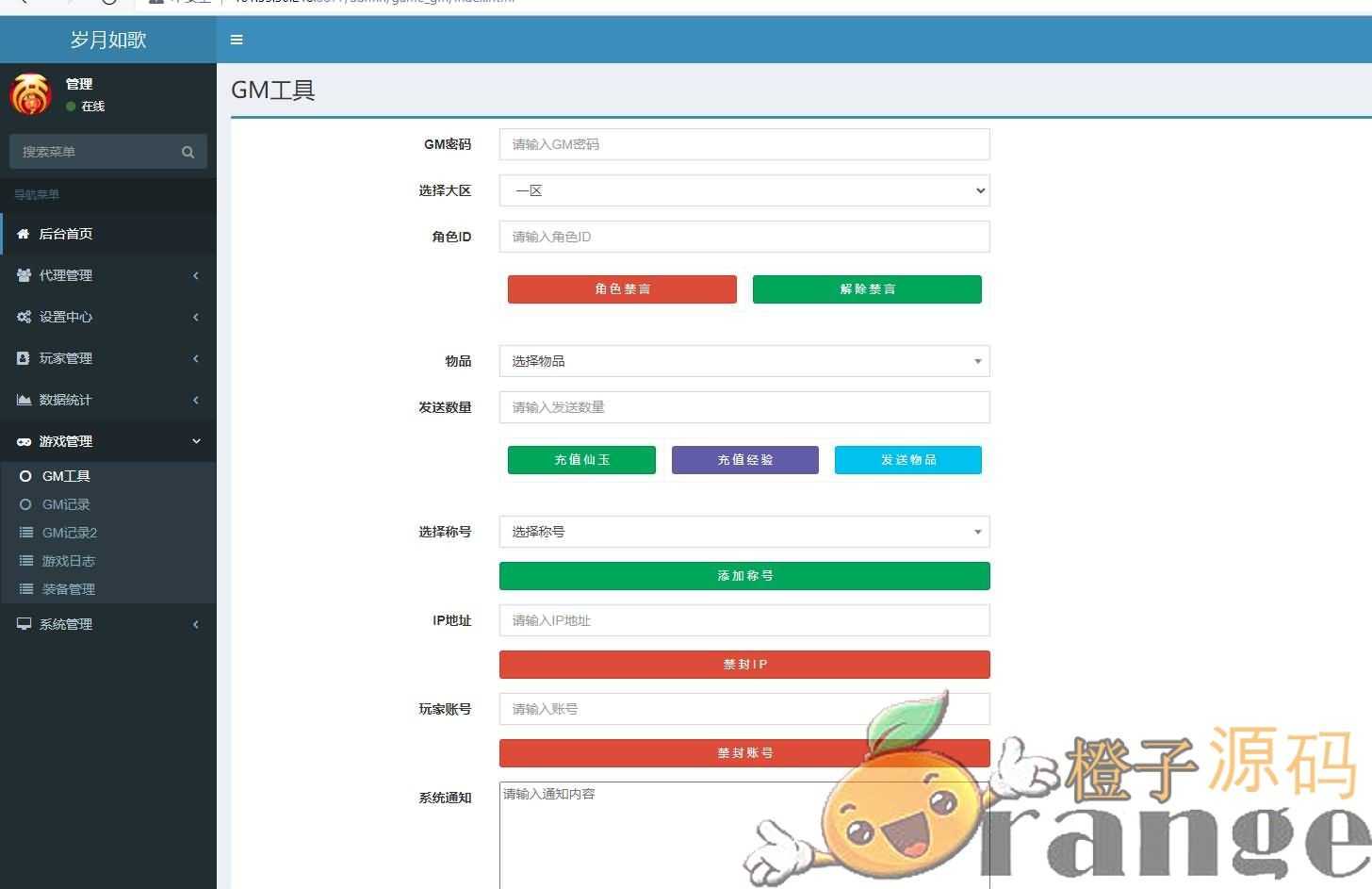Click the search magnifier icon in sidebar
Viewport: 1372px width, 889px height.
[188, 152]
